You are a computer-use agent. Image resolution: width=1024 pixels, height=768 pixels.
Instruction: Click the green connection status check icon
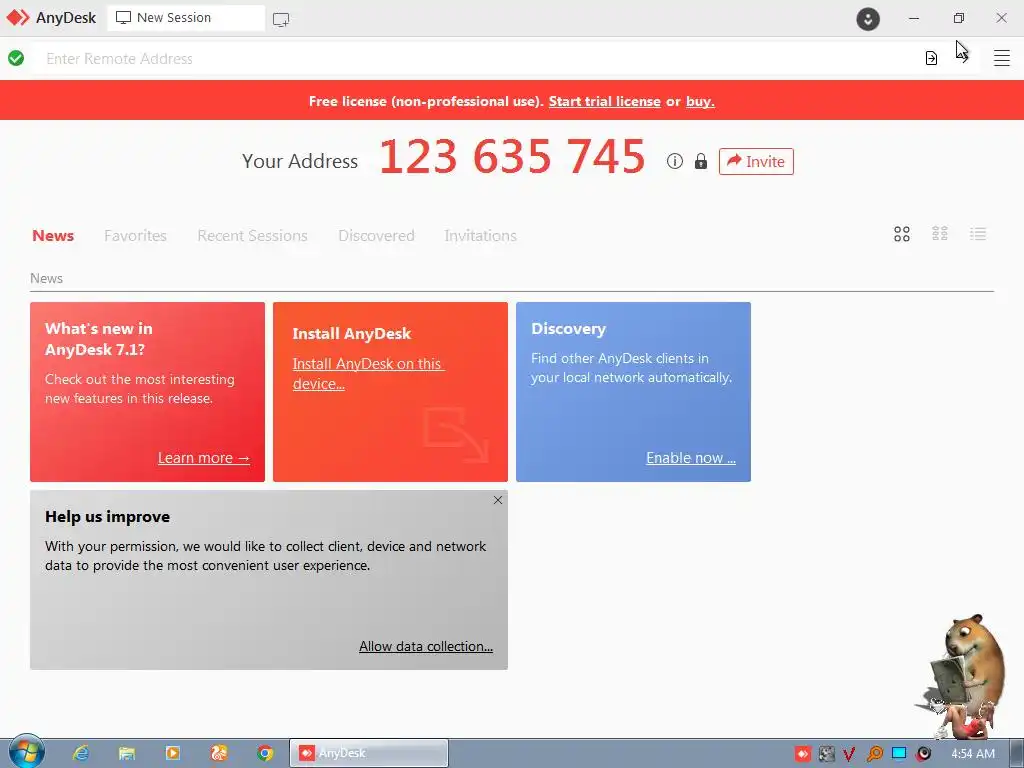[x=16, y=58]
